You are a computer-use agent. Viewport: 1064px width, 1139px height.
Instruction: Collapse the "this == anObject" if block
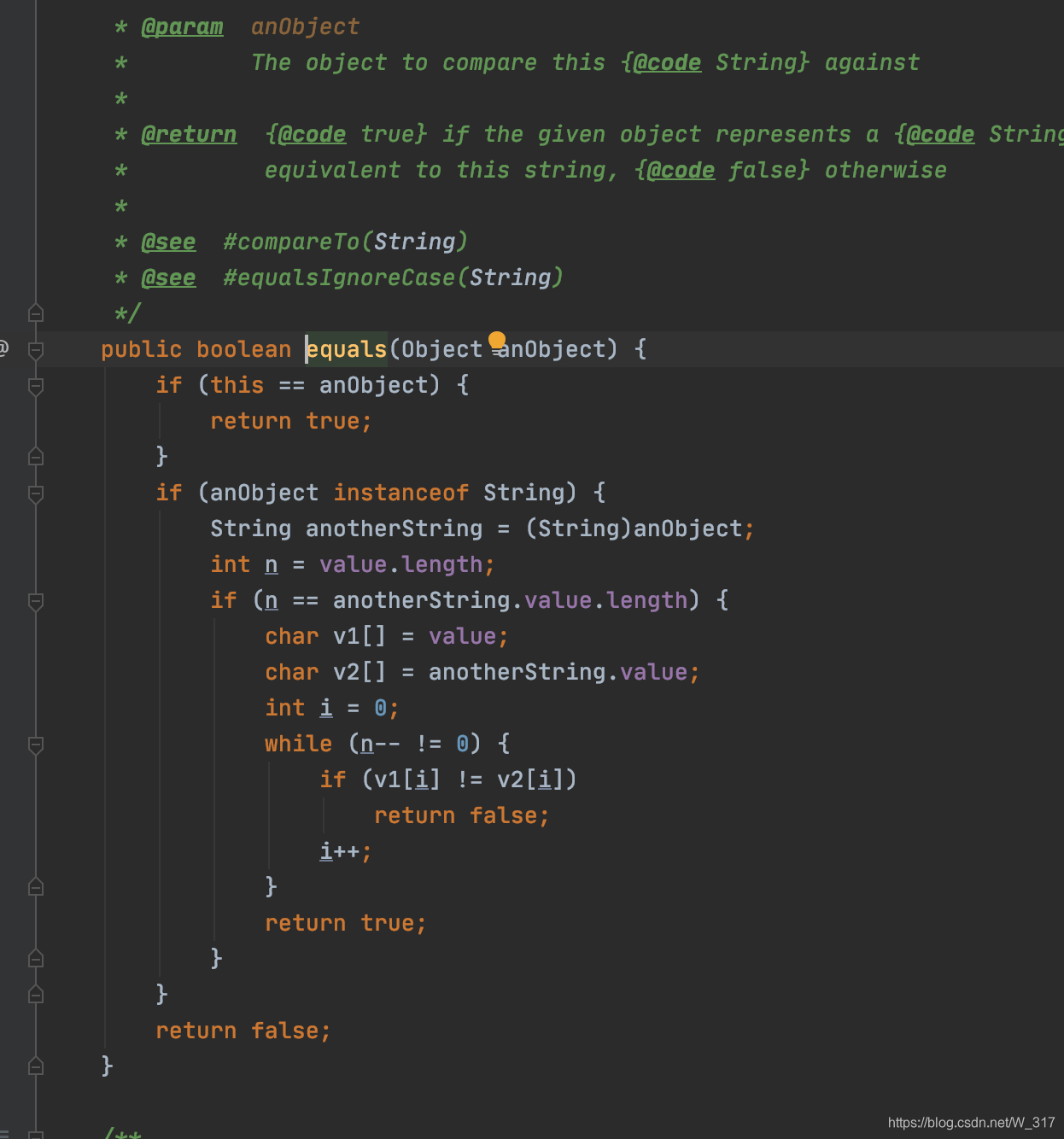click(35, 385)
